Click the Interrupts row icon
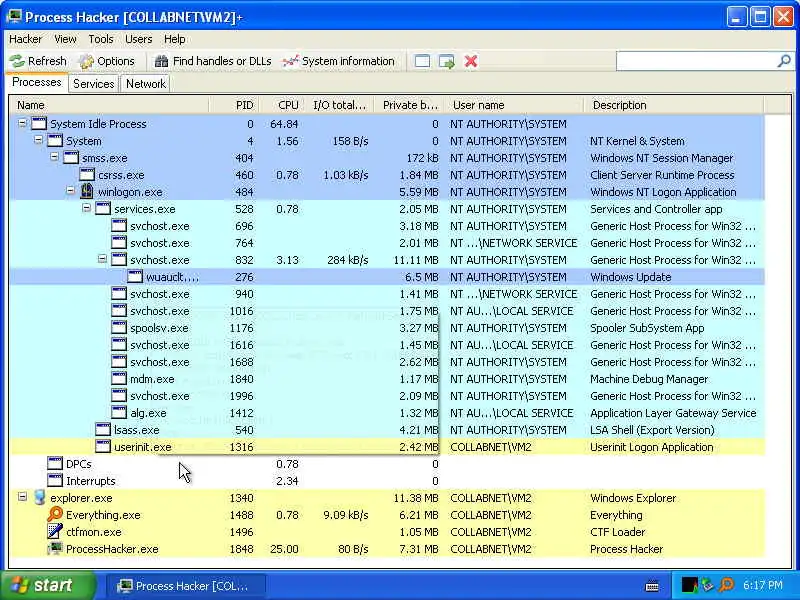 tap(55, 480)
